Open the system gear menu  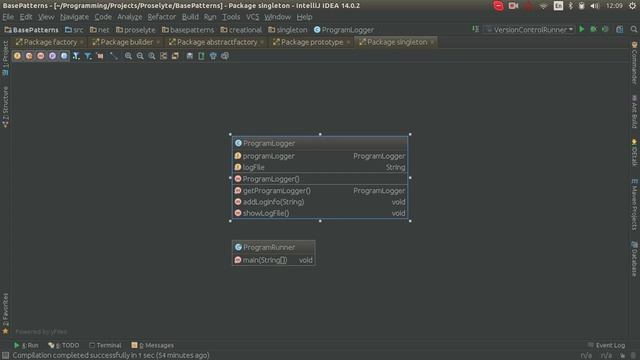(633, 6)
